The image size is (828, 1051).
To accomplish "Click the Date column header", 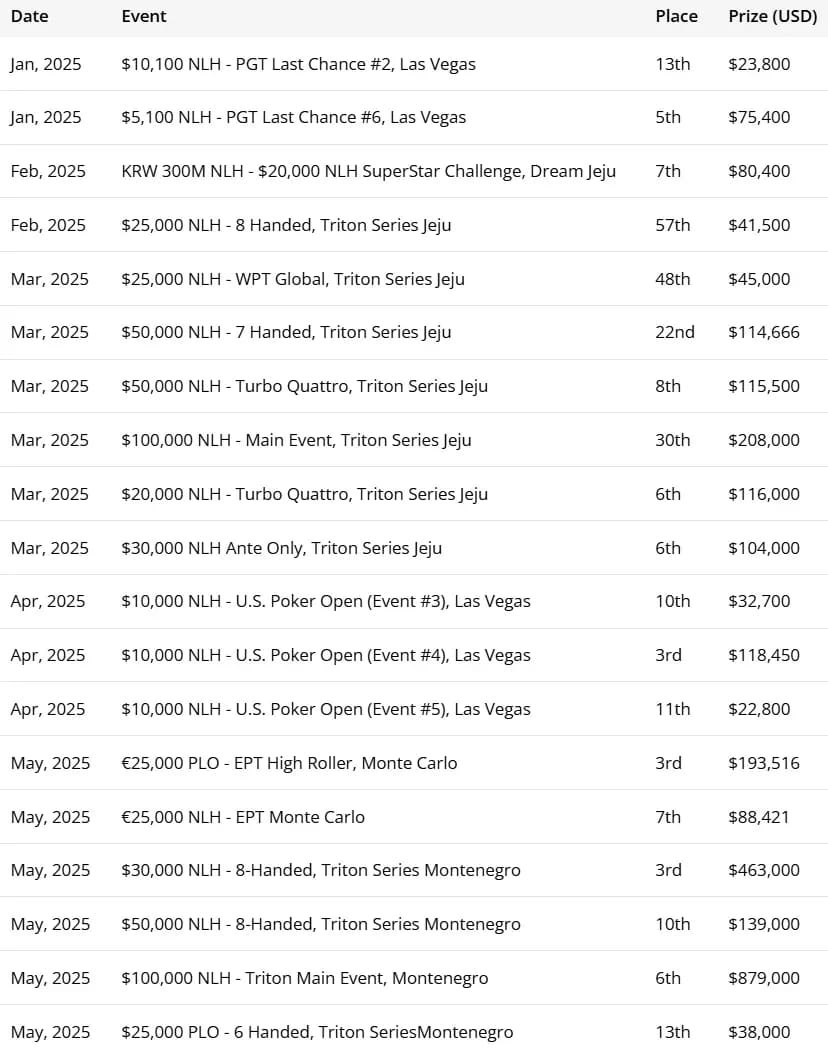I will [29, 16].
